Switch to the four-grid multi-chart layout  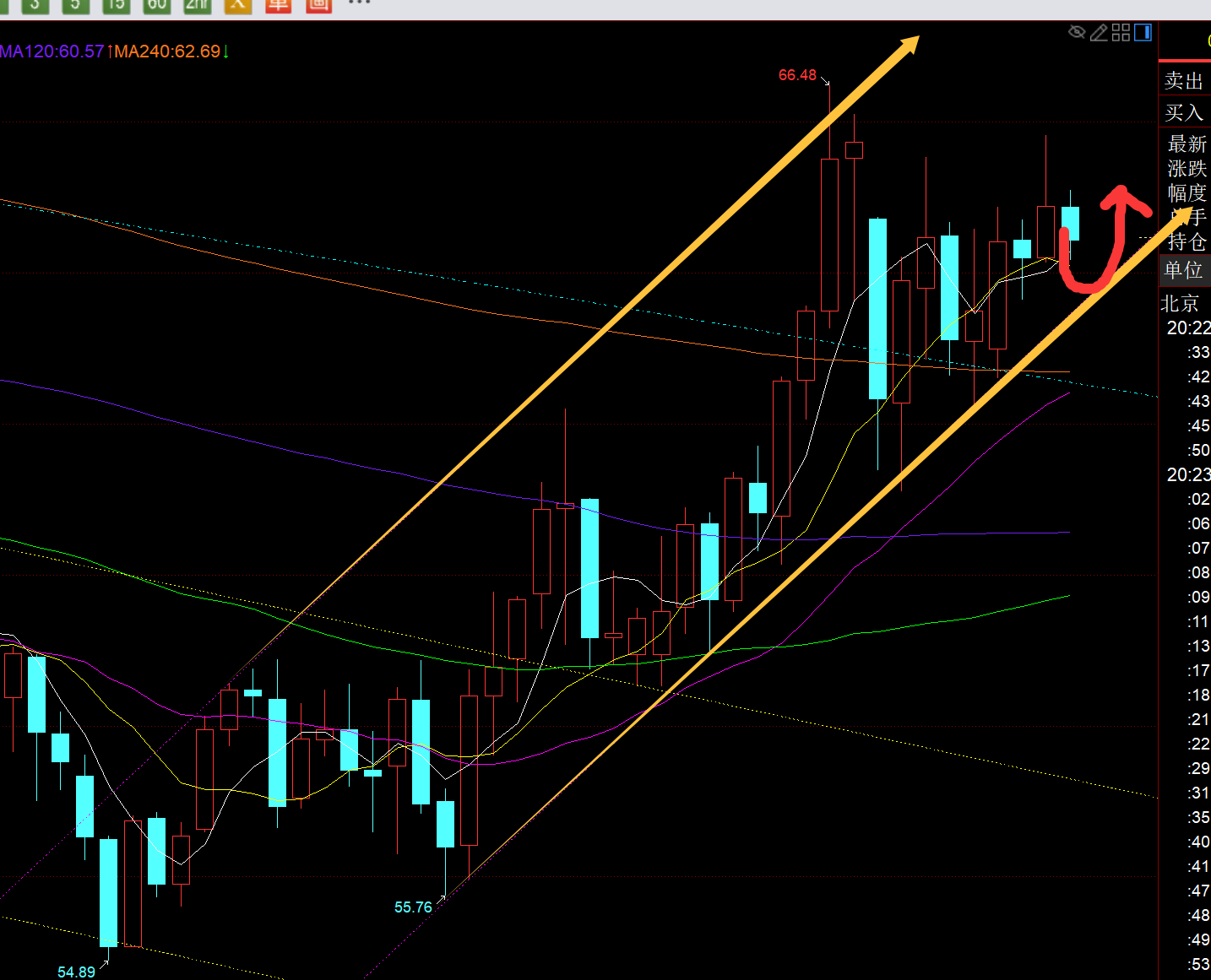click(1121, 33)
